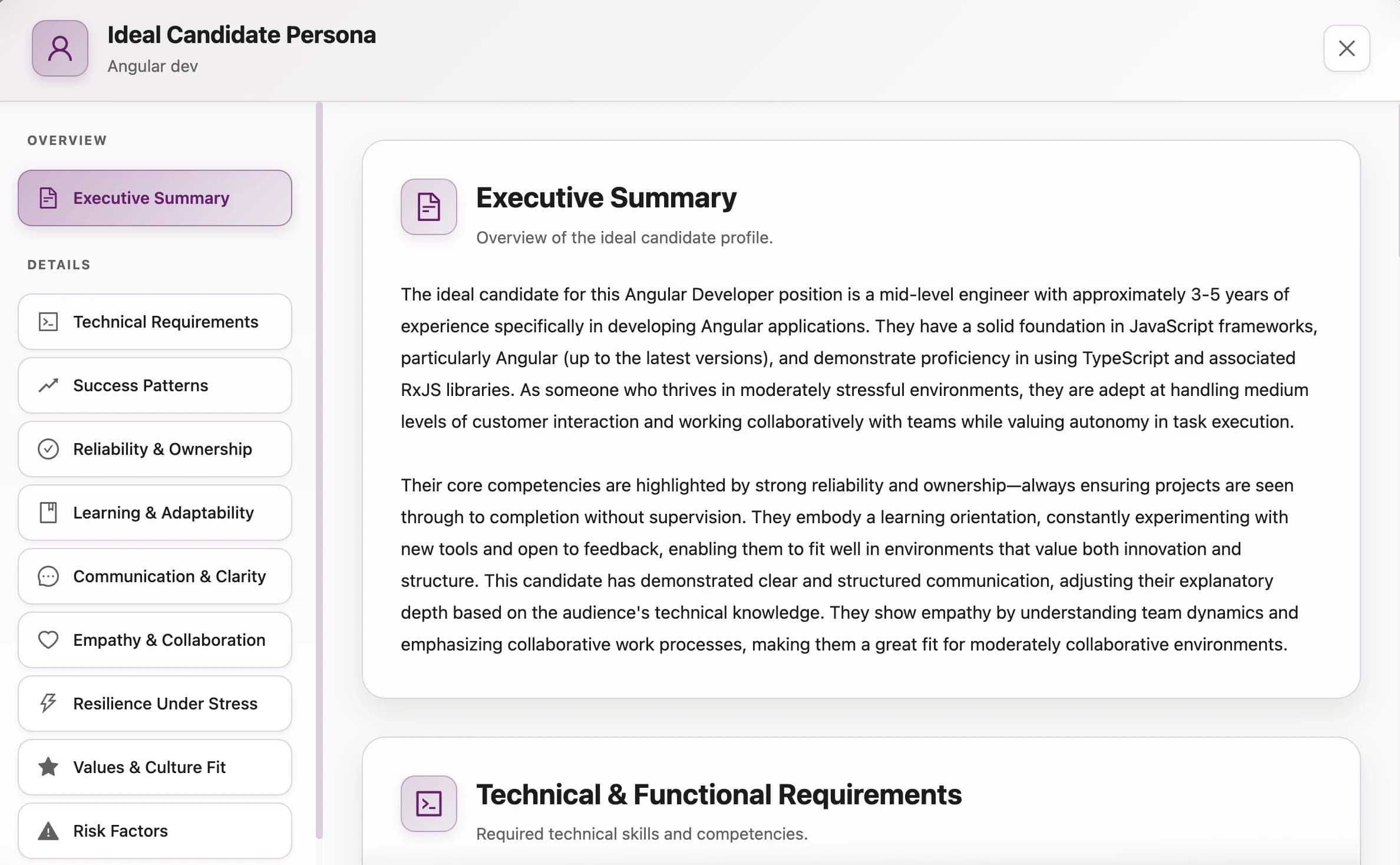This screenshot has height=865, width=1400.
Task: Click the star icon next to Values & Culture Fit
Action: (x=48, y=767)
